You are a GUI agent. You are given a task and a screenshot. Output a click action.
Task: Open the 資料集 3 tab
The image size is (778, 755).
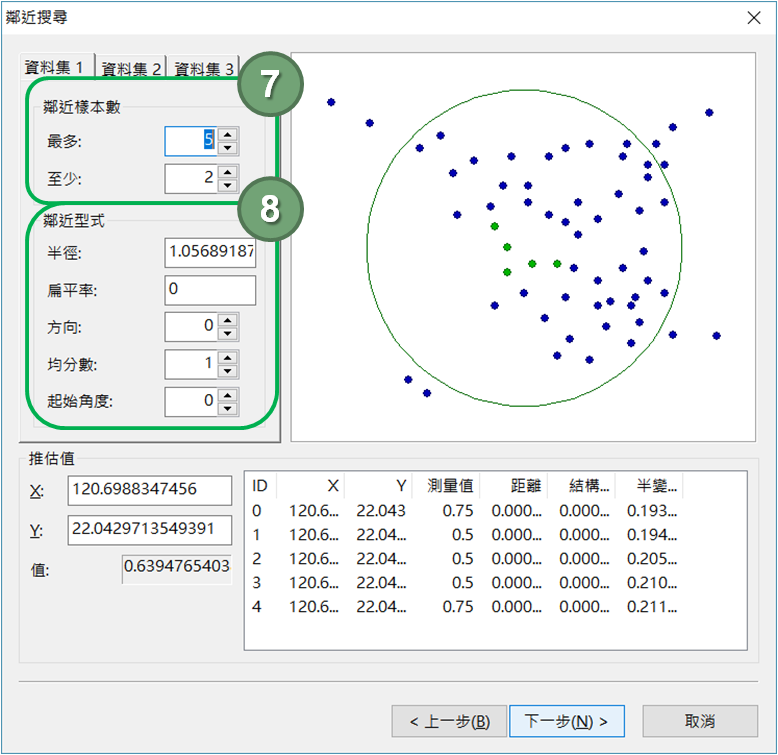[204, 68]
